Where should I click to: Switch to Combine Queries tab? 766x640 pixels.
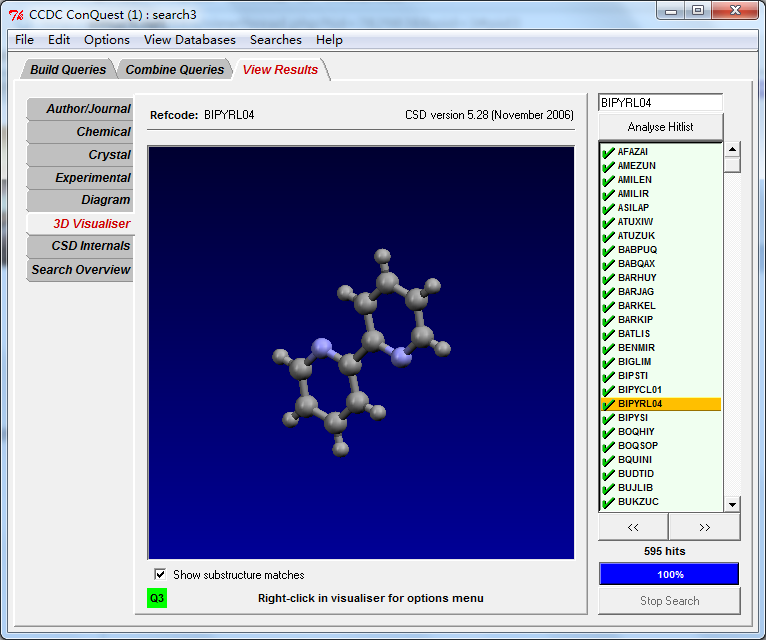[x=175, y=70]
